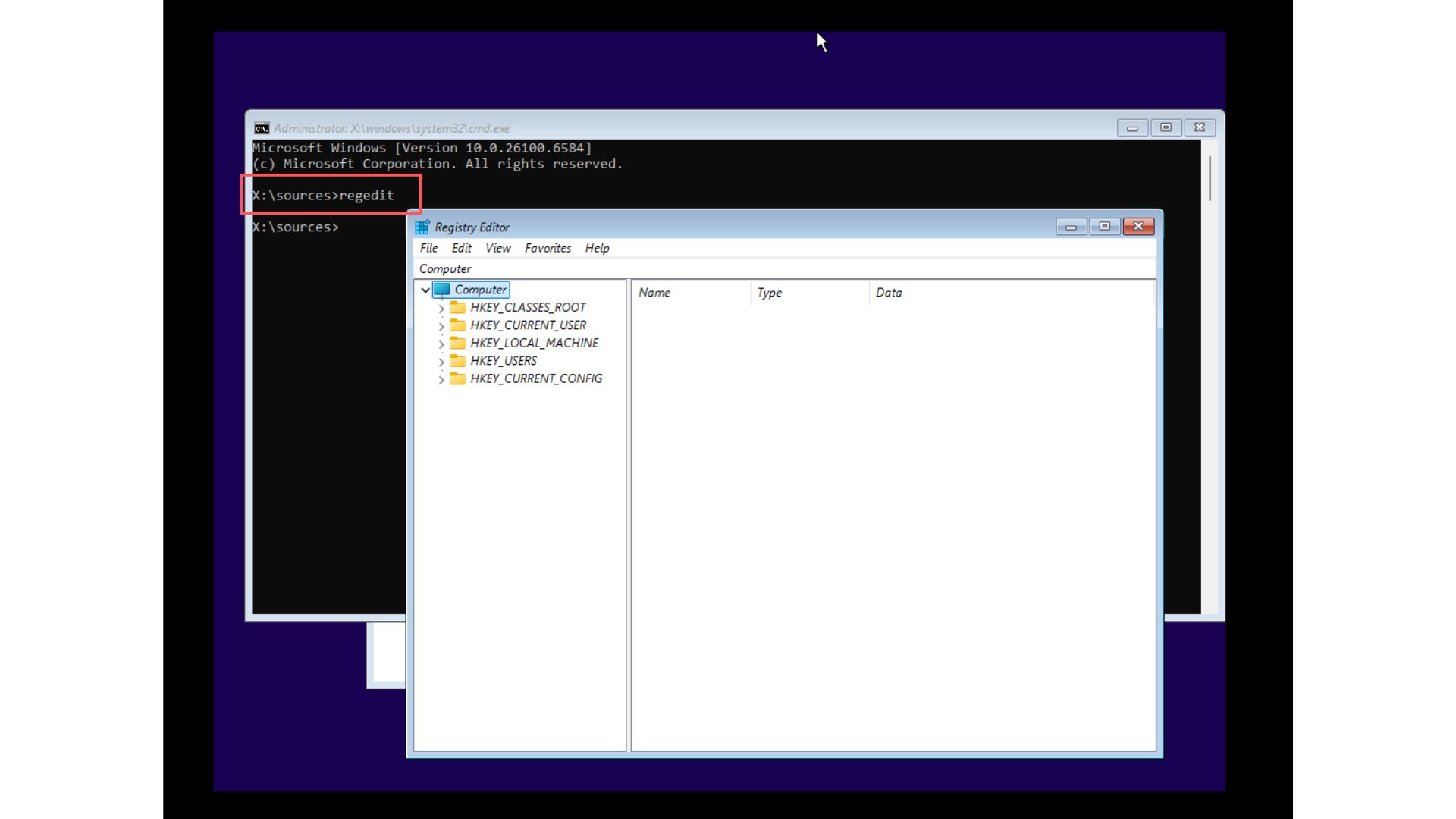Click the Computer address bar path
Screen dimensions: 1456x819
tap(444, 268)
